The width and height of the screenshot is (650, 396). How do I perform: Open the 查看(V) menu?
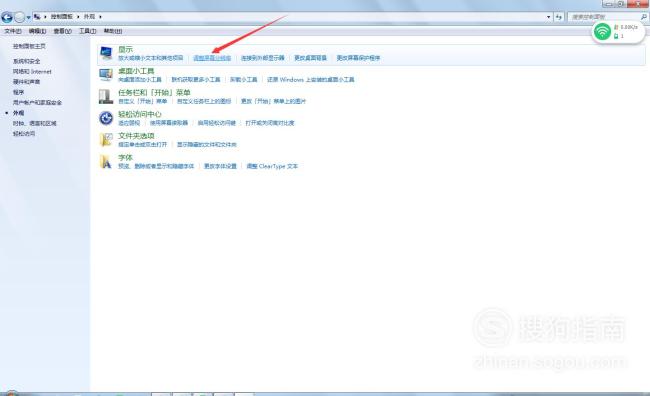point(62,31)
